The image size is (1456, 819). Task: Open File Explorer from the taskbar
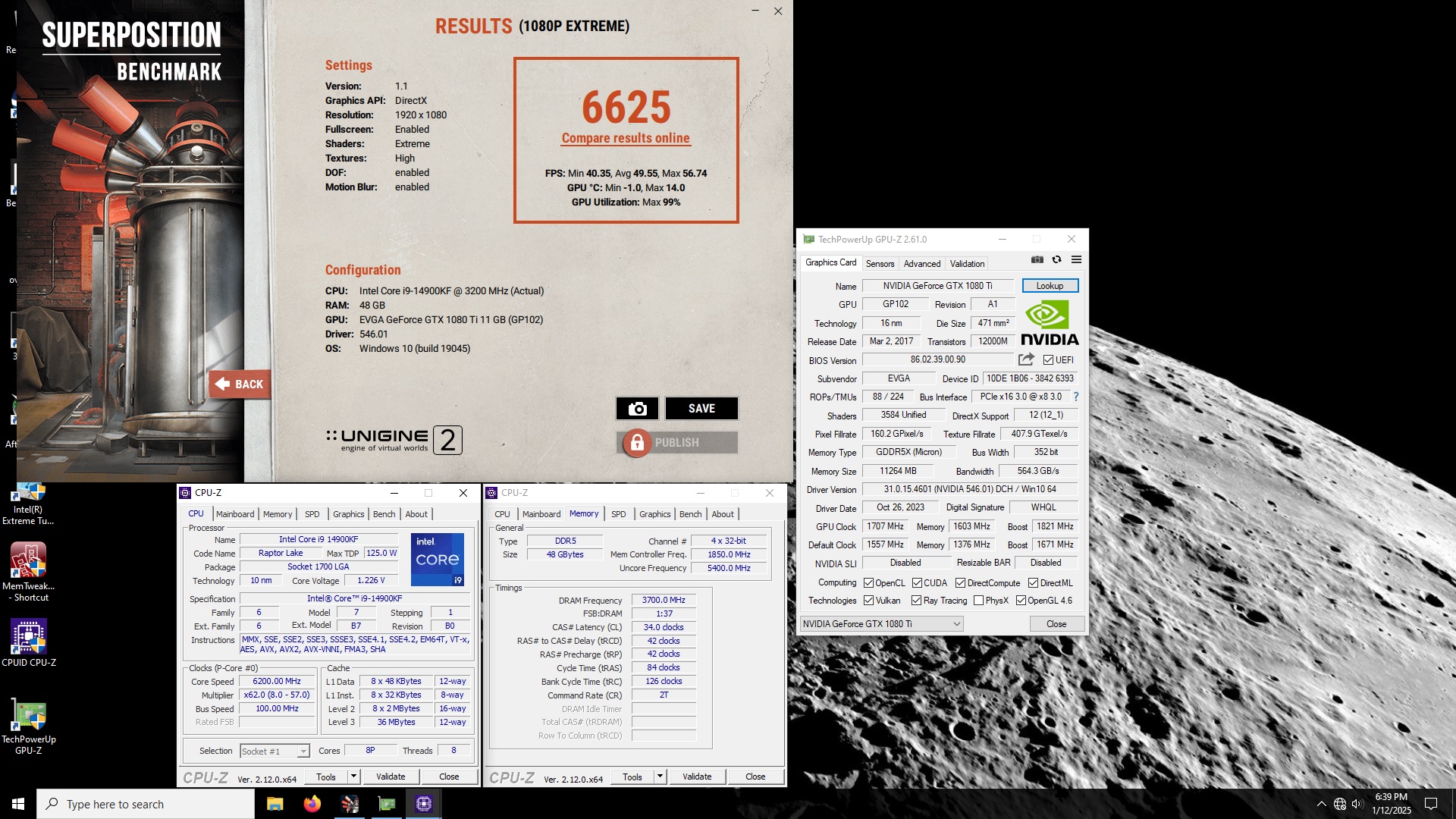[x=275, y=804]
